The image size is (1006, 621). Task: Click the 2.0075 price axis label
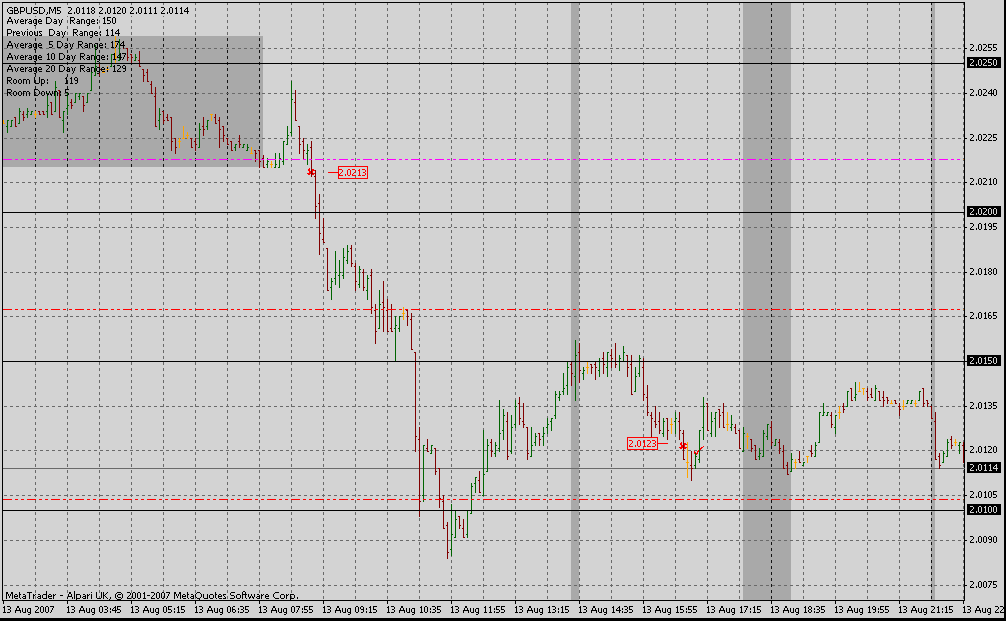point(984,585)
